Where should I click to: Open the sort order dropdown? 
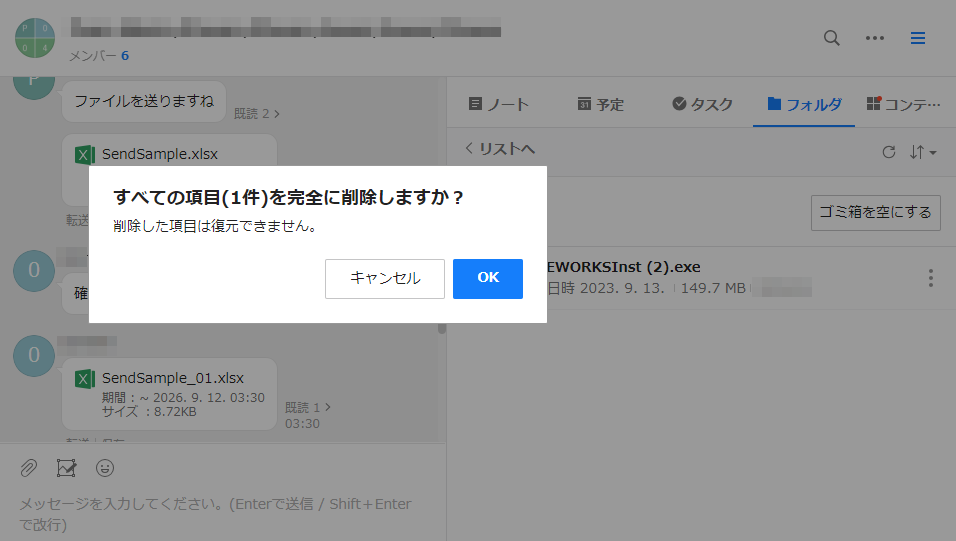click(922, 152)
